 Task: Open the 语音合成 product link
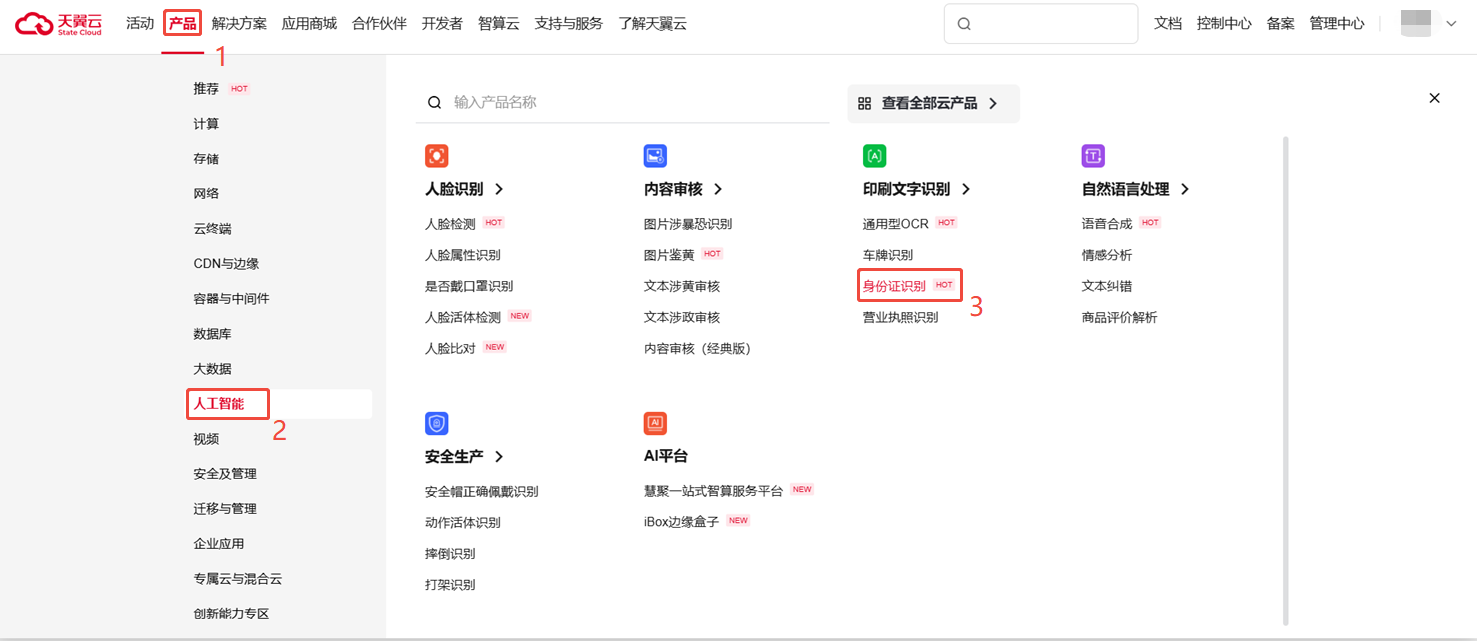click(x=1107, y=223)
